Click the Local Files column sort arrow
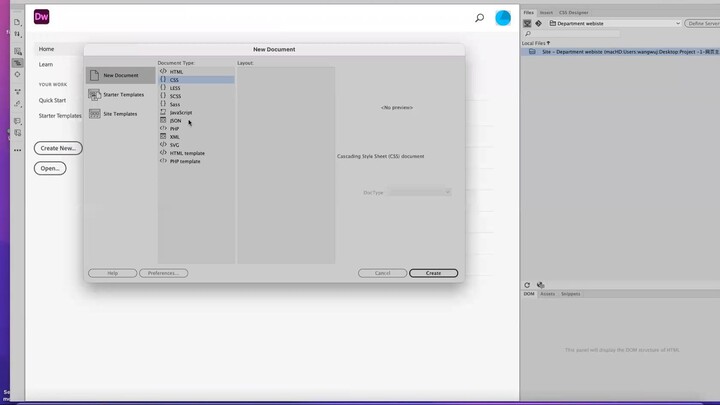The width and height of the screenshot is (720, 405). 549,43
